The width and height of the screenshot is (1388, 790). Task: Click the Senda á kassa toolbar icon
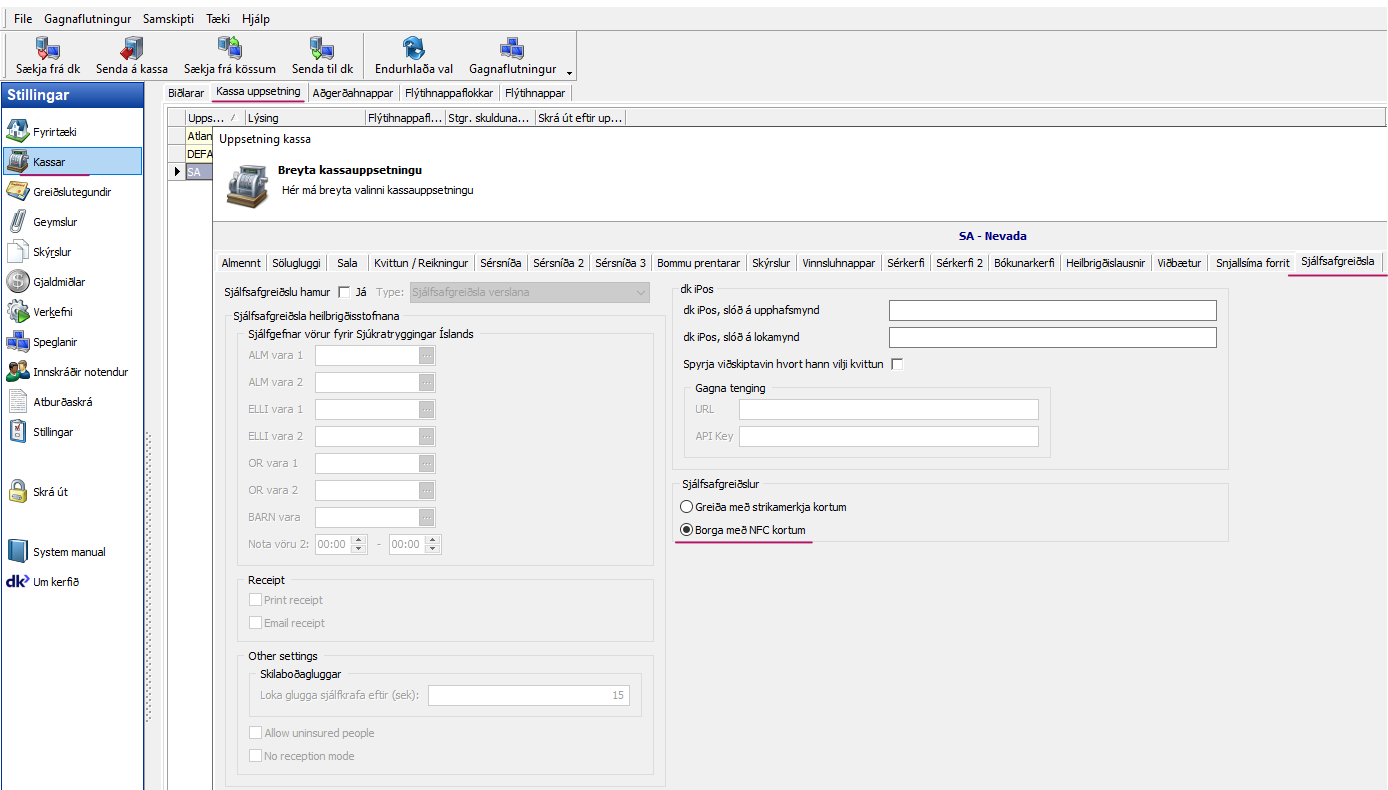point(131,49)
